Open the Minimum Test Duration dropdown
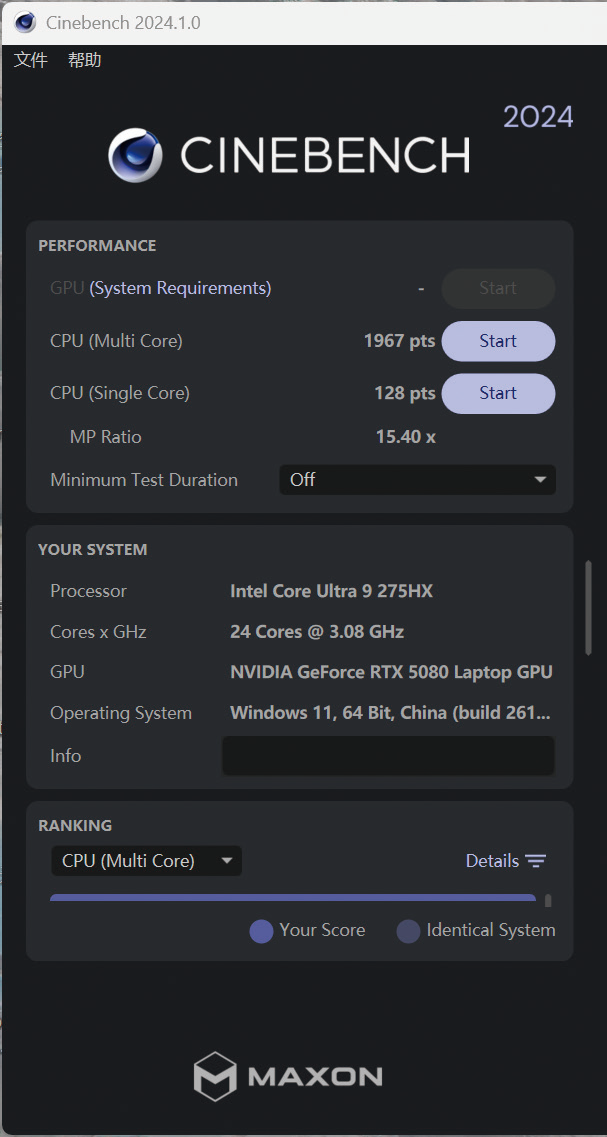This screenshot has width=607, height=1137. tap(418, 480)
